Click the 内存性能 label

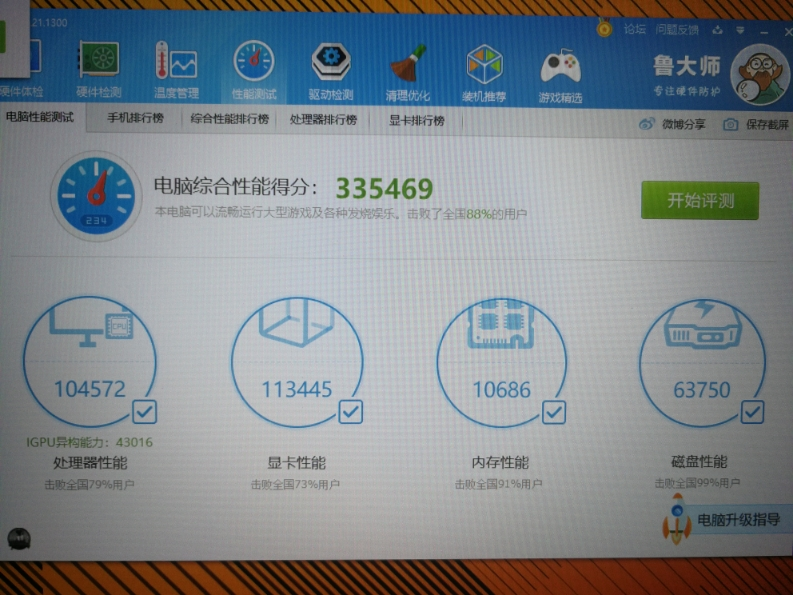point(500,462)
